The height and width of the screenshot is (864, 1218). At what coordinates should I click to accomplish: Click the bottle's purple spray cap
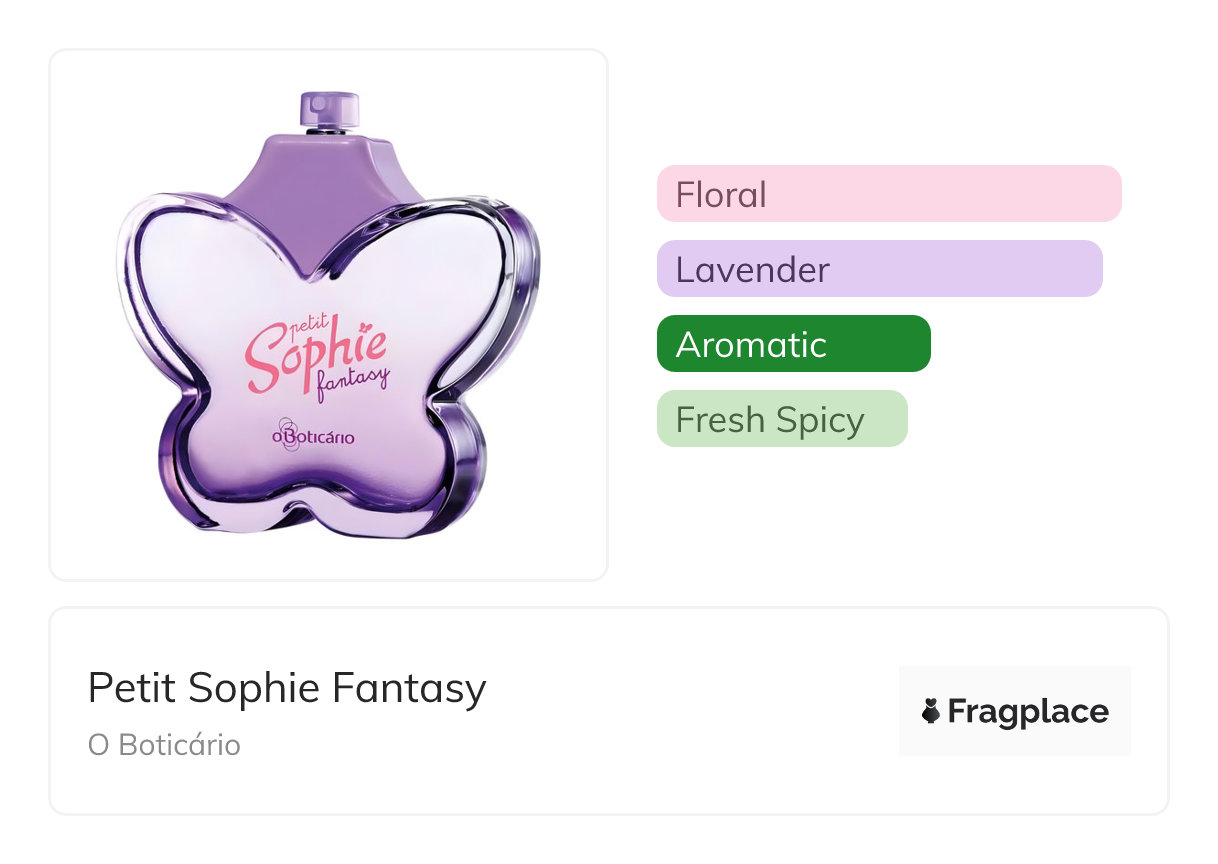point(329,111)
